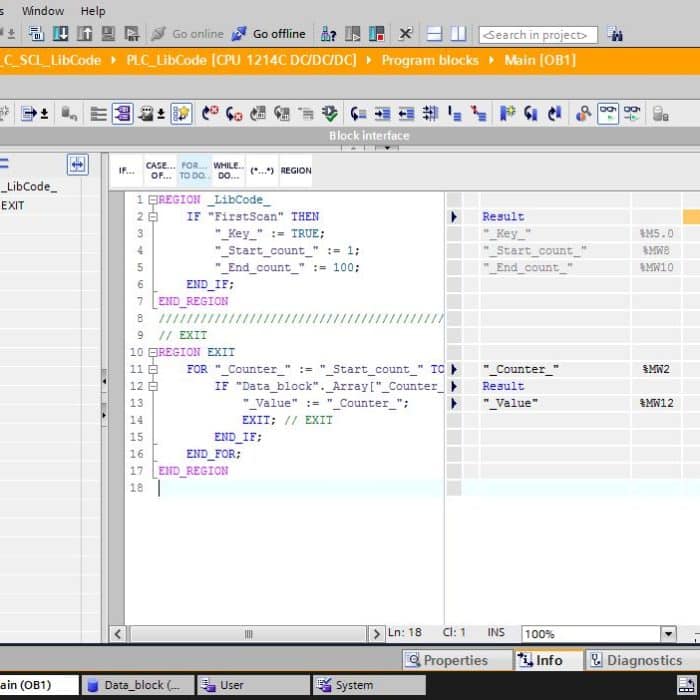Open the System item in bottom bar
Viewport: 700px width, 700px height.
[368, 685]
